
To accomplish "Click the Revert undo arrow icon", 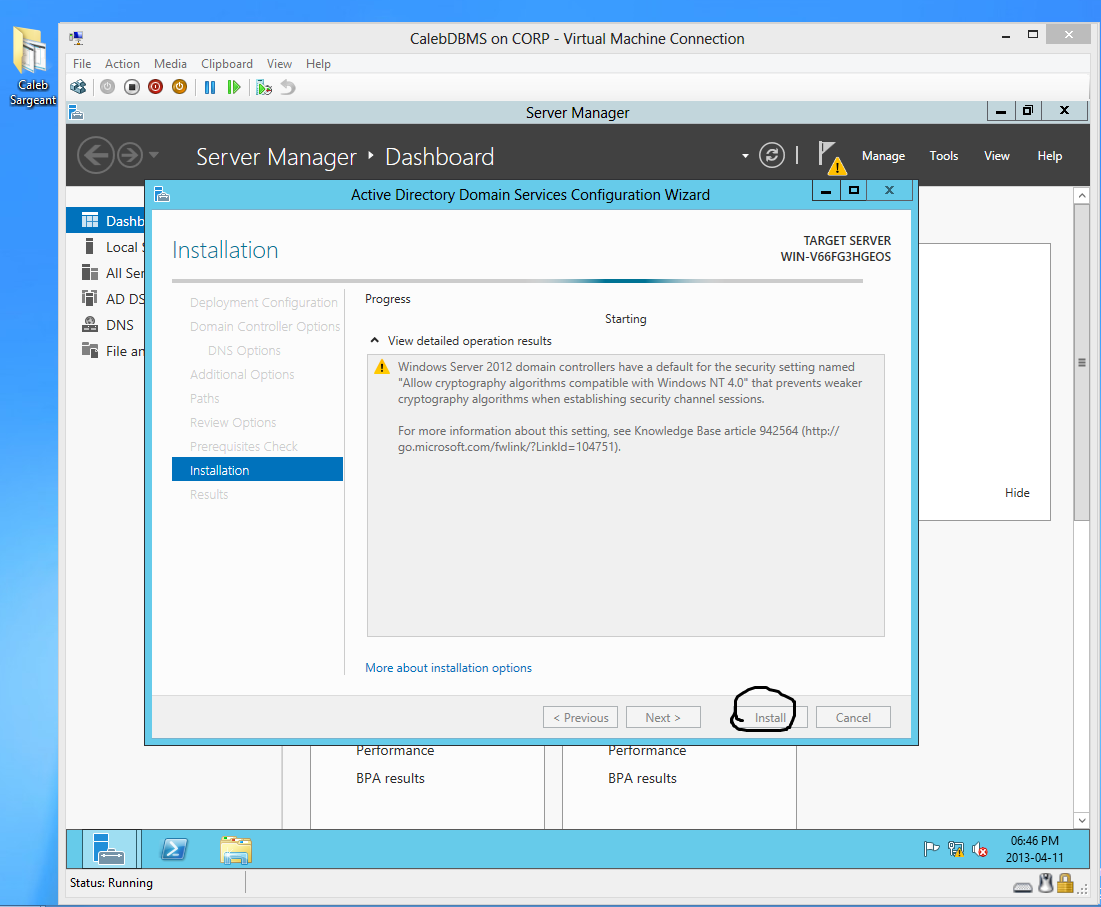I will coord(288,87).
